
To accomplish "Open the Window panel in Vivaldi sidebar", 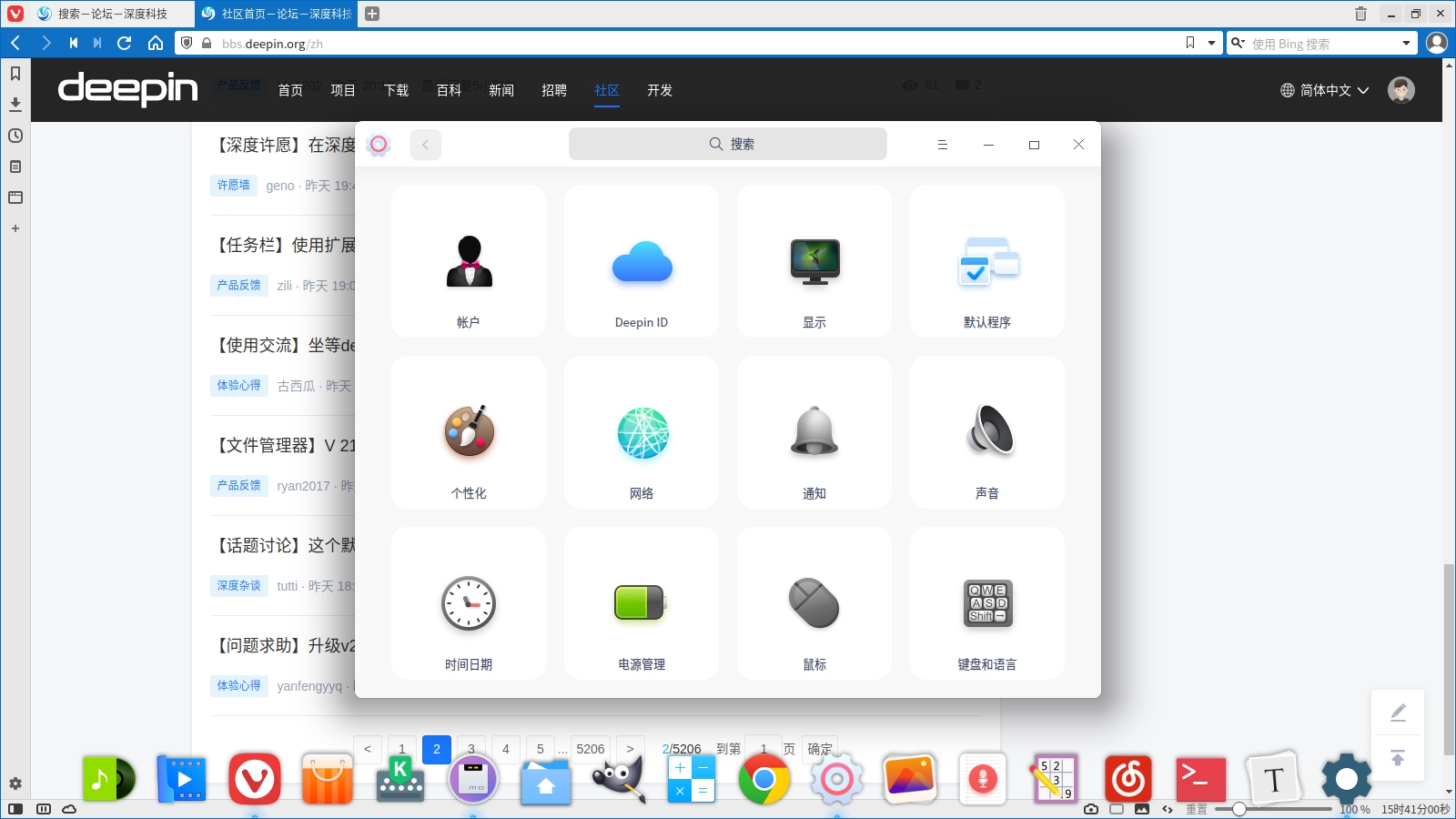I will point(15,197).
